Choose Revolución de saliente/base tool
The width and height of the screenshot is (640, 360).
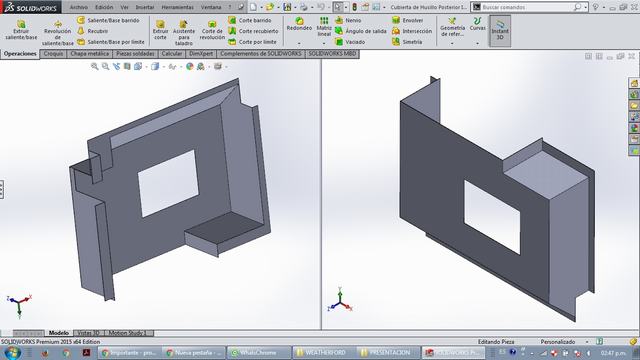coord(58,33)
